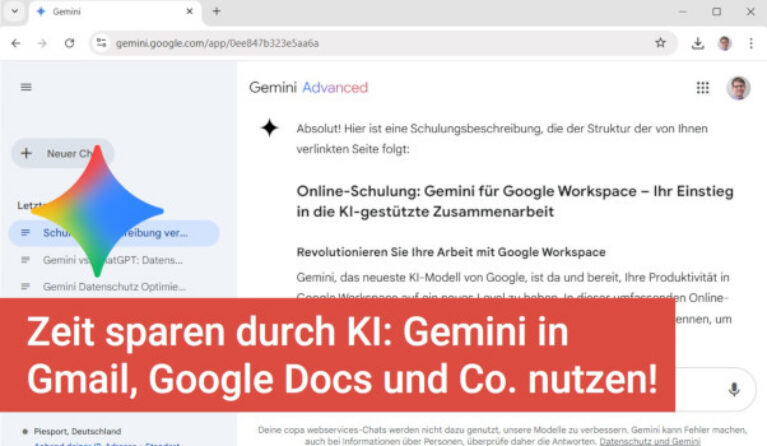Collapse the Gemini sidebar hamburger menu
The image size is (767, 446).
pos(26,87)
